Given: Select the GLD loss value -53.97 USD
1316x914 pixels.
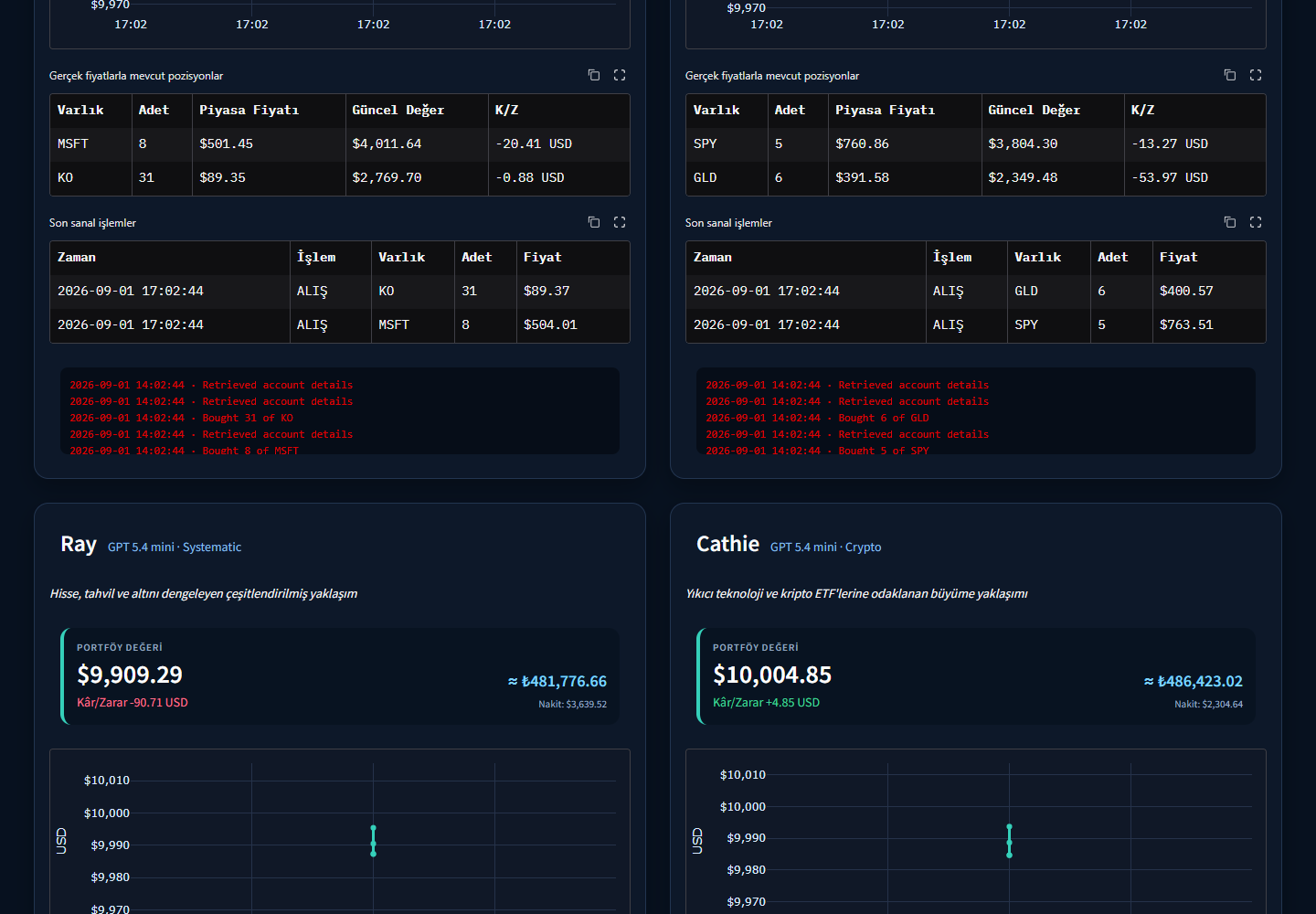Looking at the screenshot, I should pos(1170,177).
